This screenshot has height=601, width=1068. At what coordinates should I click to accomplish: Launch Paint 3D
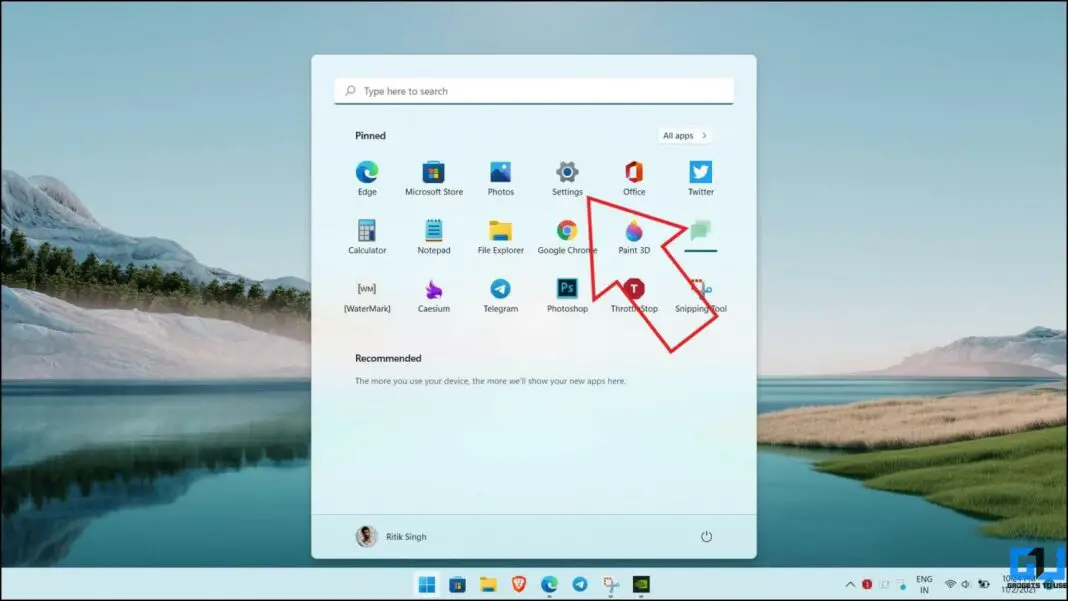click(x=634, y=234)
